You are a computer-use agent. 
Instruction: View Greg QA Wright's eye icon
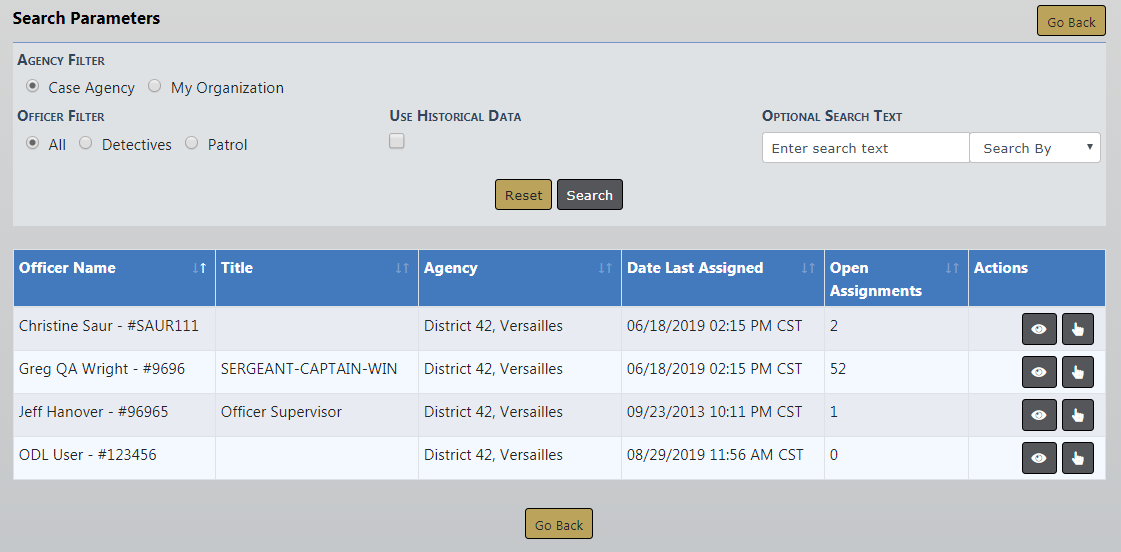pyautogui.click(x=1039, y=372)
